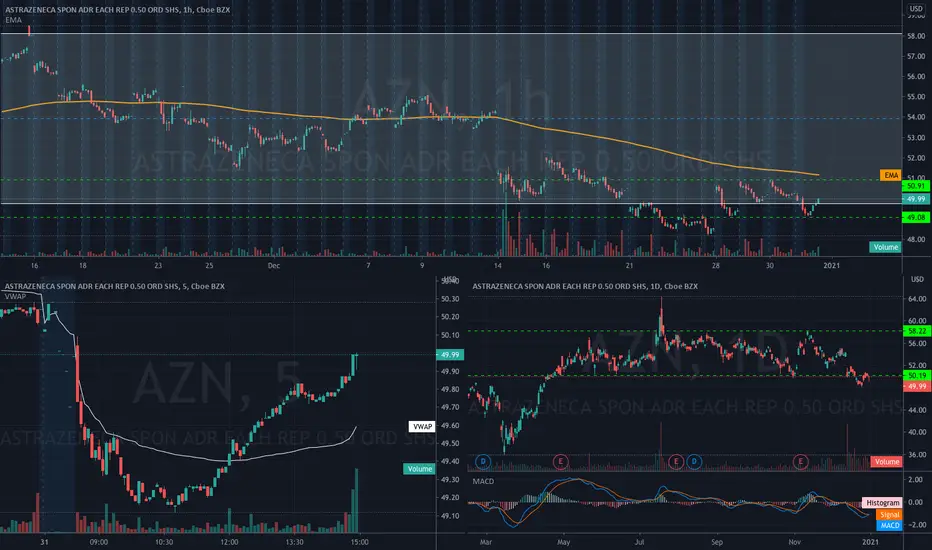The width and height of the screenshot is (932, 550).
Task: Click the dividend D marker after July
Action: coord(694,461)
